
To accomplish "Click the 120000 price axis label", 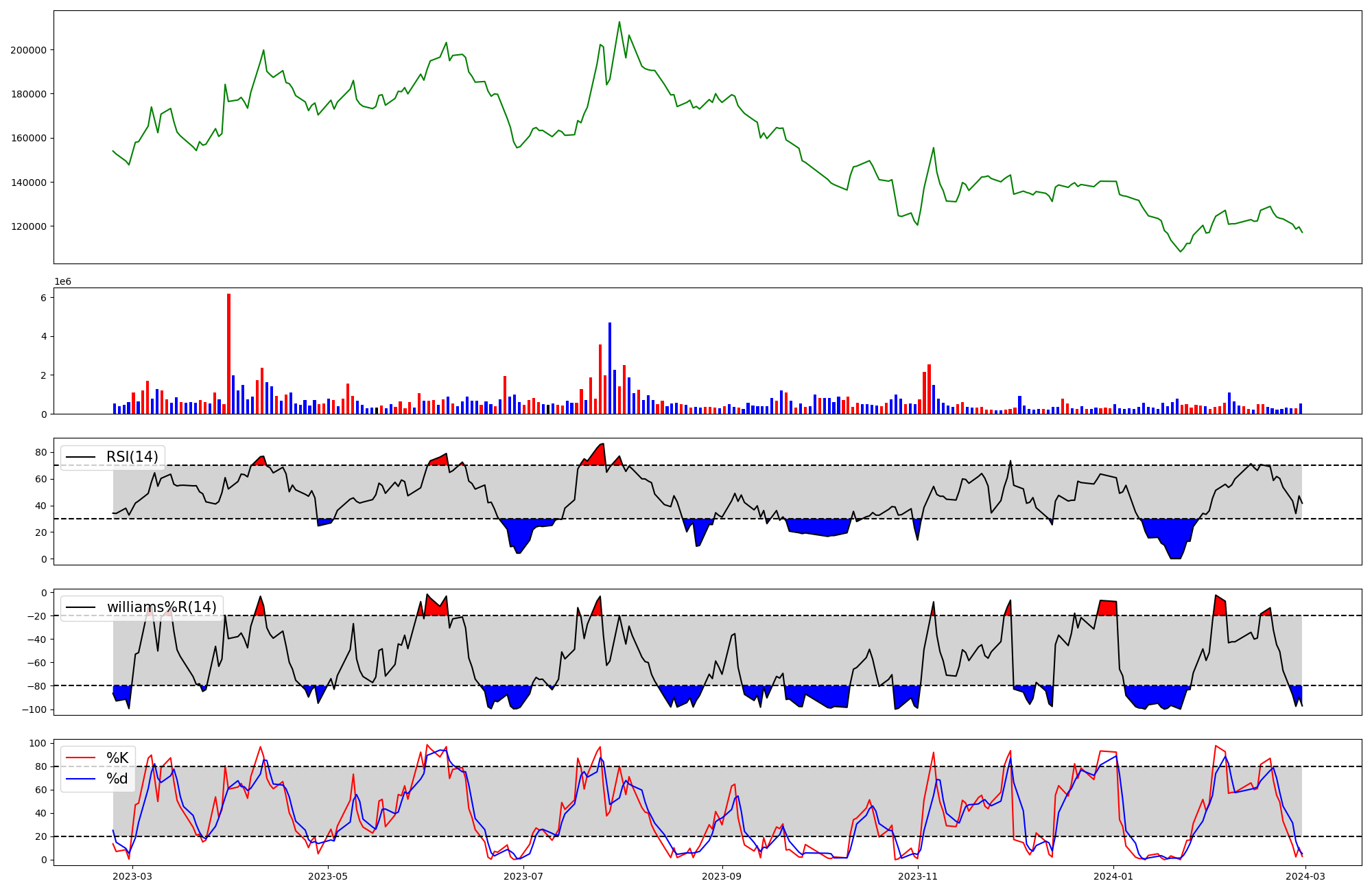I will (28, 226).
